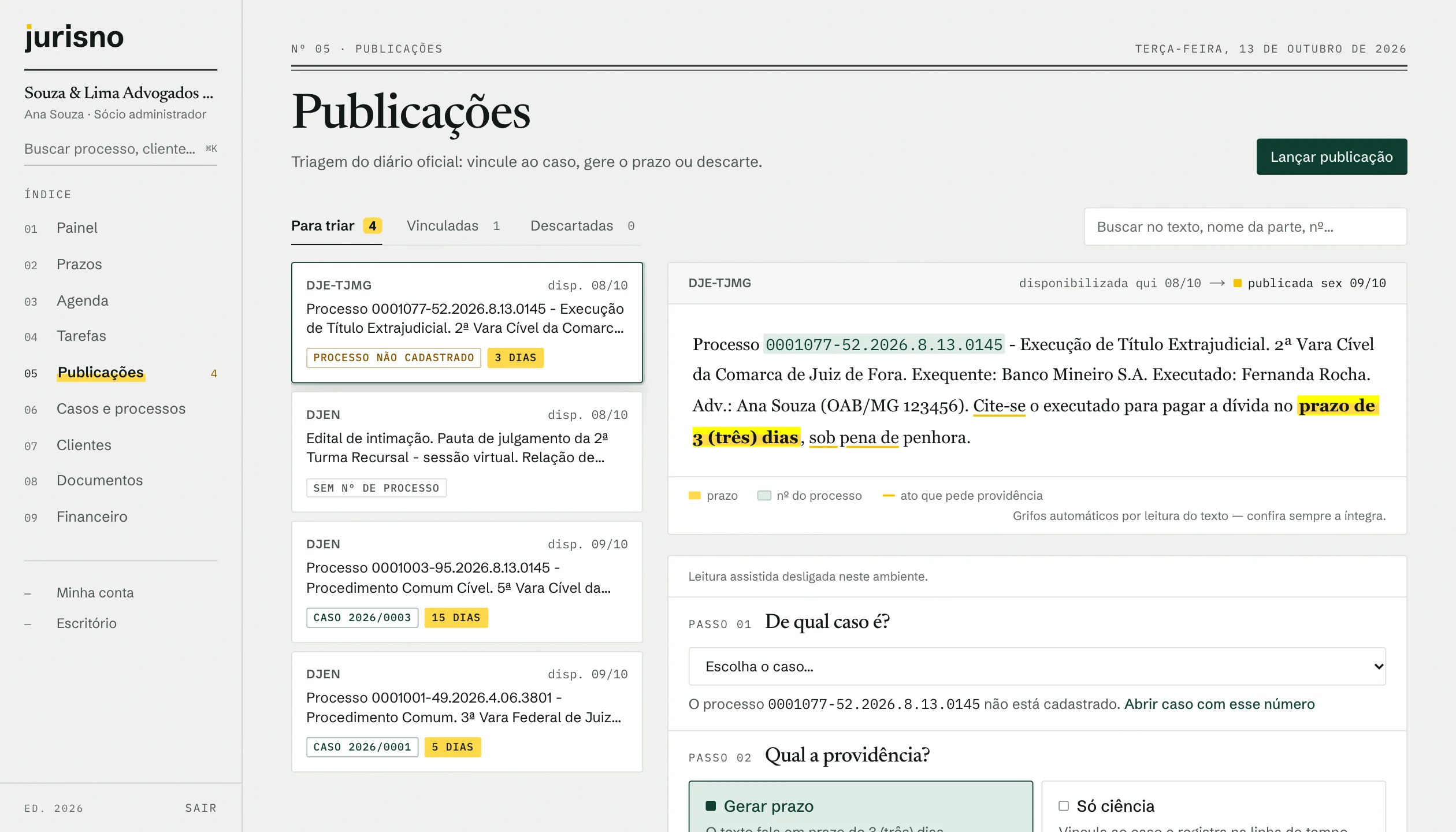Open the Escolha o caso dropdown
Screen dimensions: 1456x832
click(x=1037, y=666)
